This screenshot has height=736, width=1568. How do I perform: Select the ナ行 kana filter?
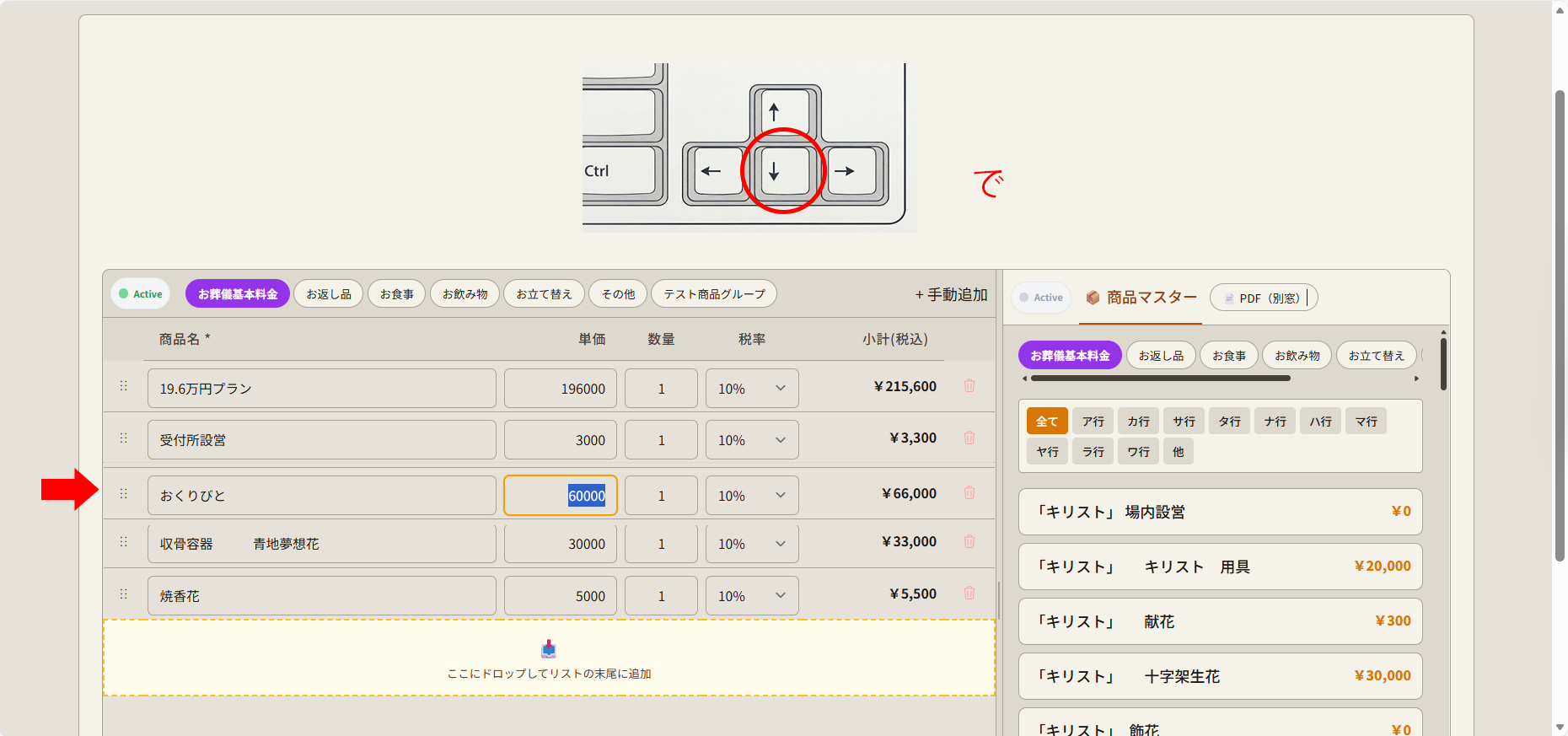click(1275, 421)
